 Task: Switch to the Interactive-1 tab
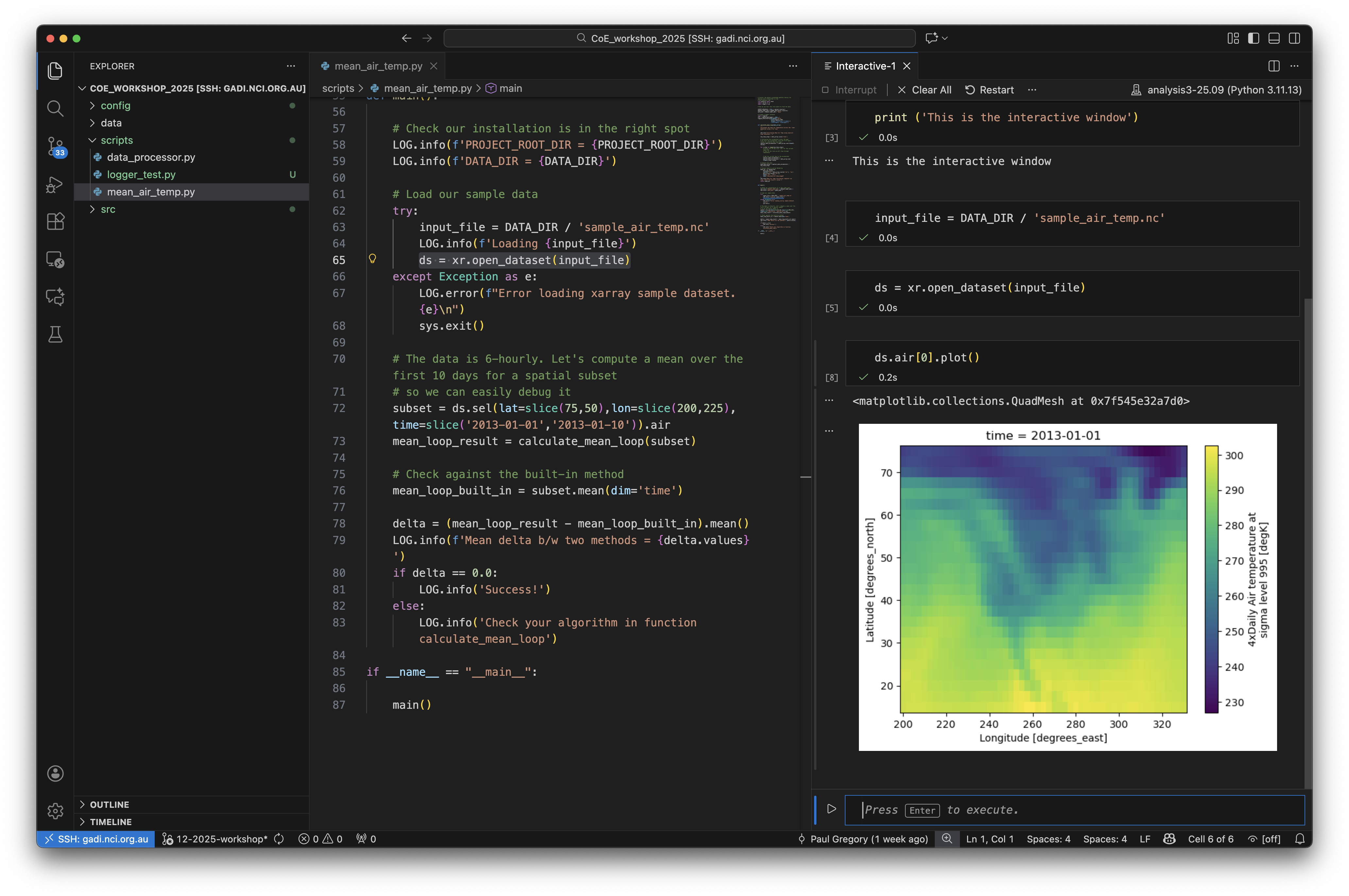(865, 66)
